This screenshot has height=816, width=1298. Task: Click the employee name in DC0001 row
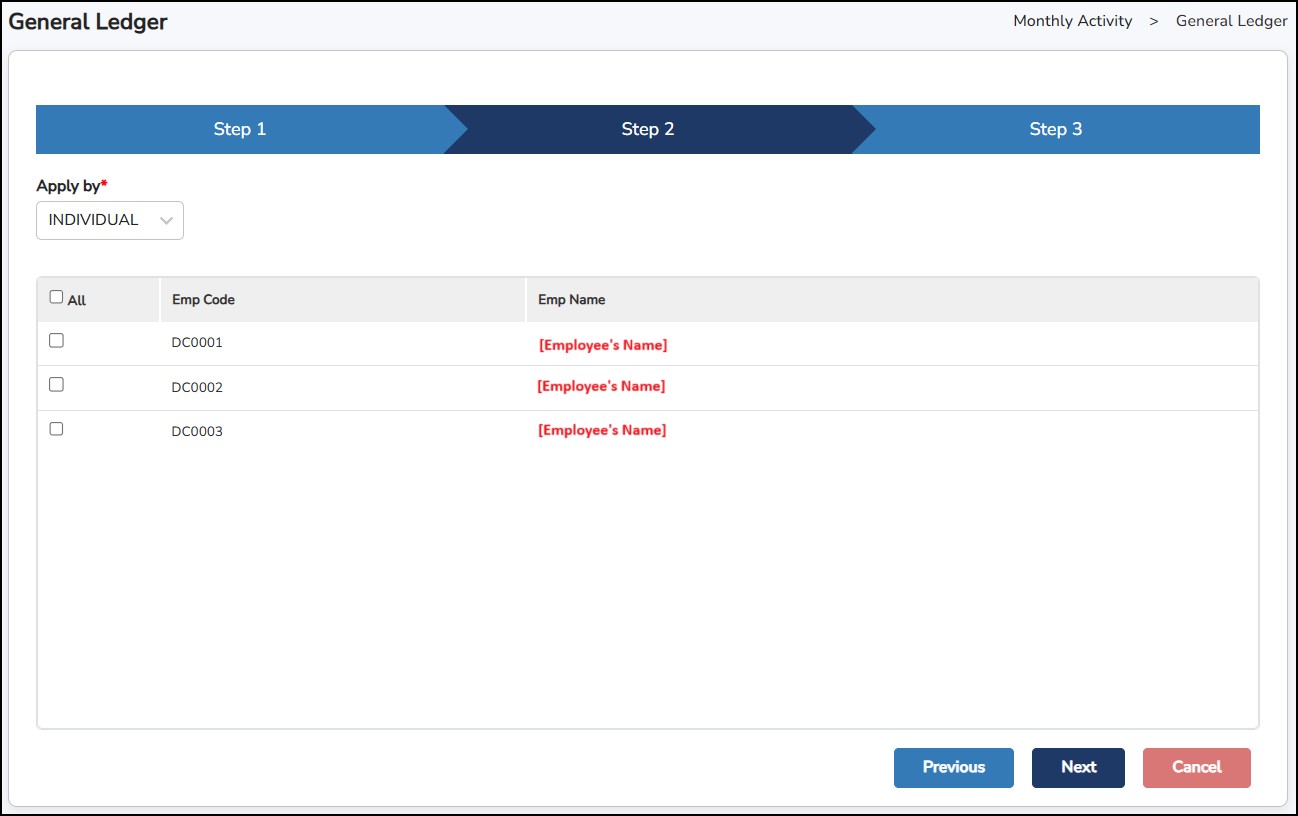pos(603,346)
